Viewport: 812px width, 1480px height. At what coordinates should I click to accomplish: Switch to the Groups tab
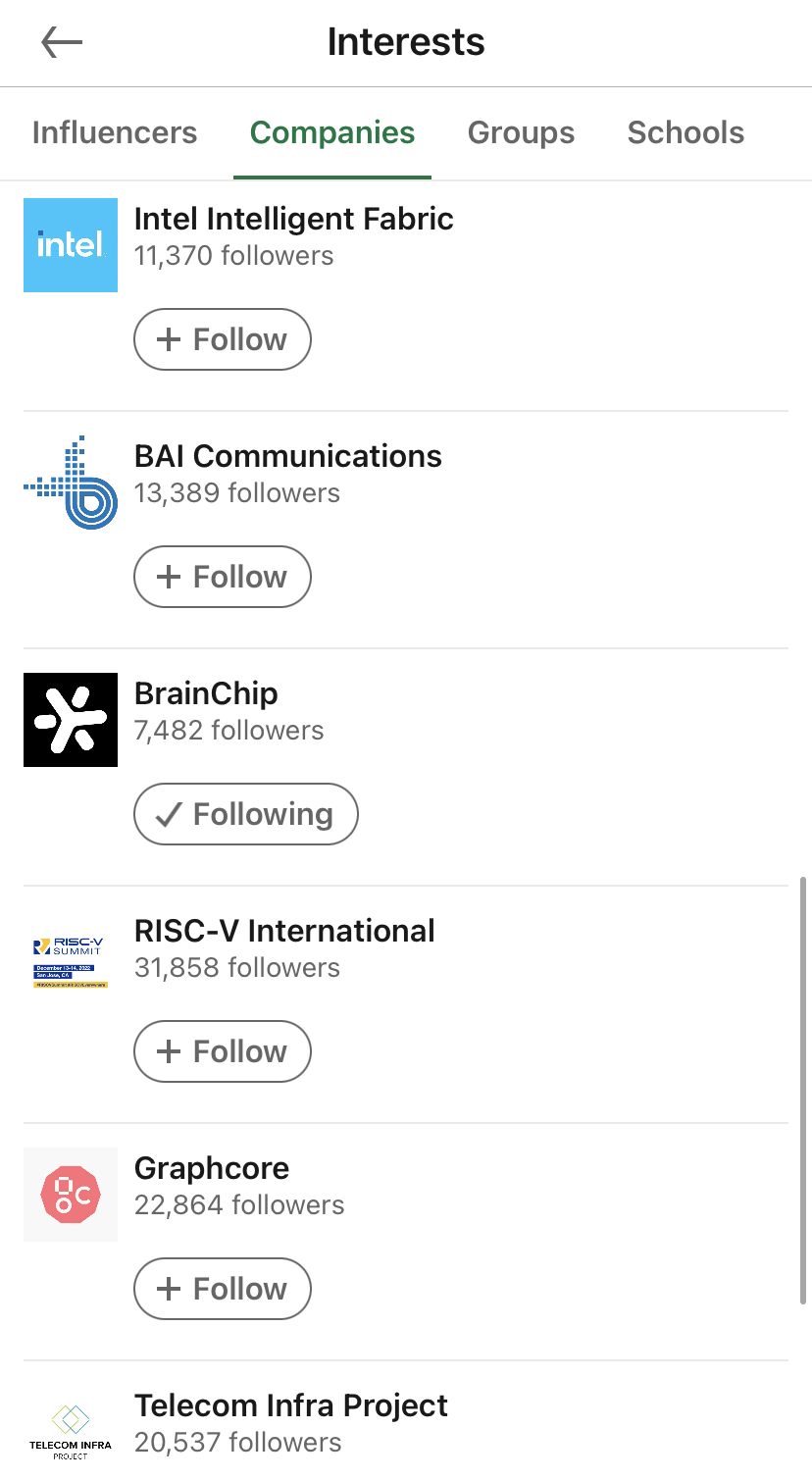(521, 132)
